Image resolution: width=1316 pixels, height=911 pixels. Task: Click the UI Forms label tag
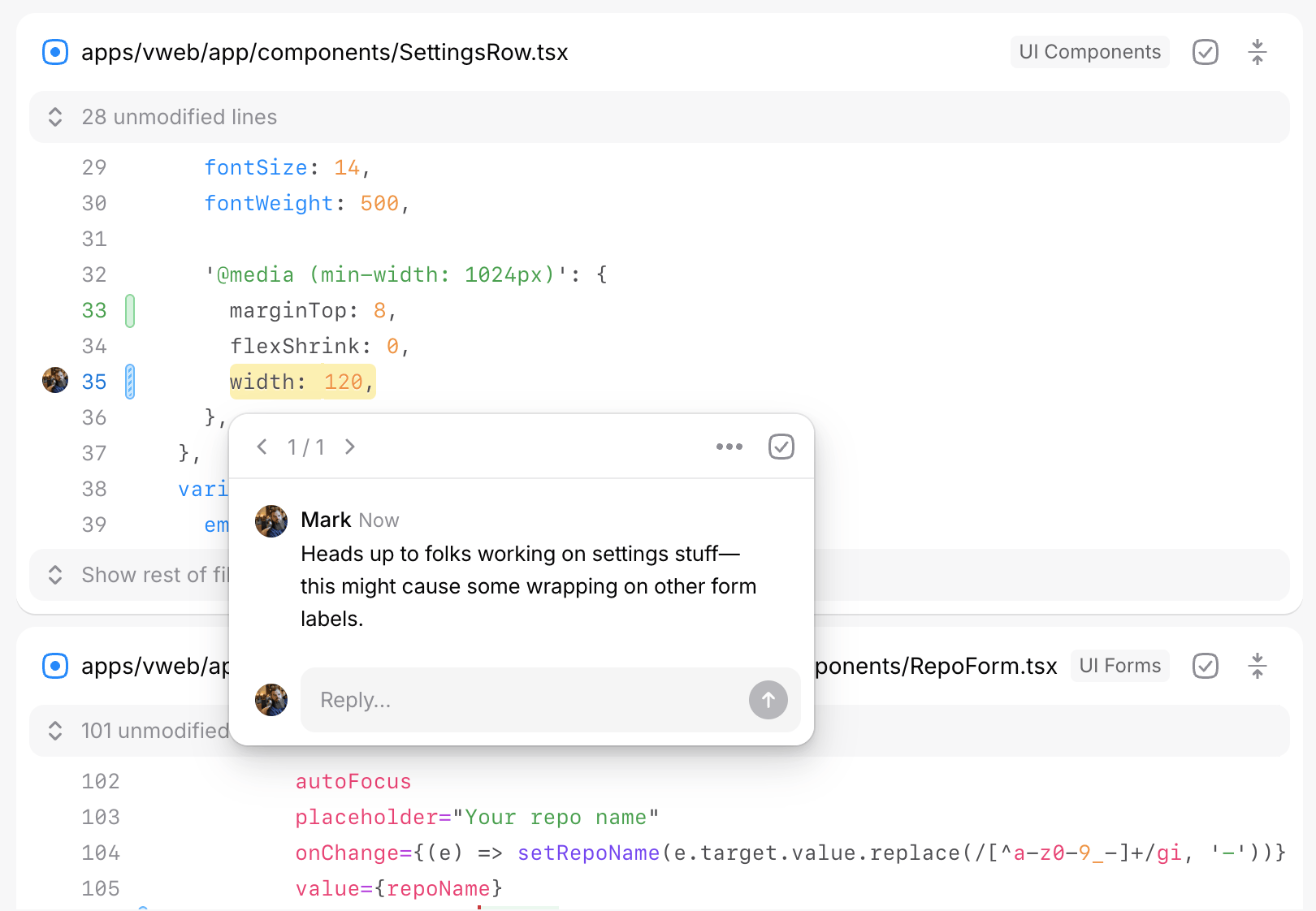coord(1119,666)
